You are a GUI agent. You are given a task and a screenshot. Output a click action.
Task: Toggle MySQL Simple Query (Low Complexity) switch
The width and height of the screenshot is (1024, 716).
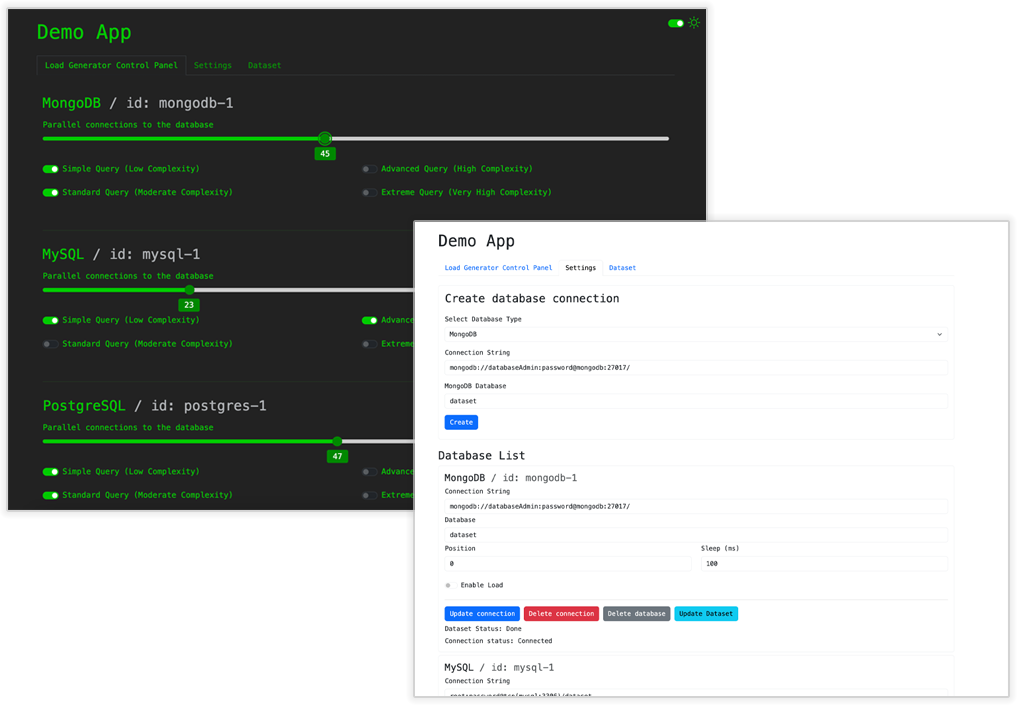(50, 321)
